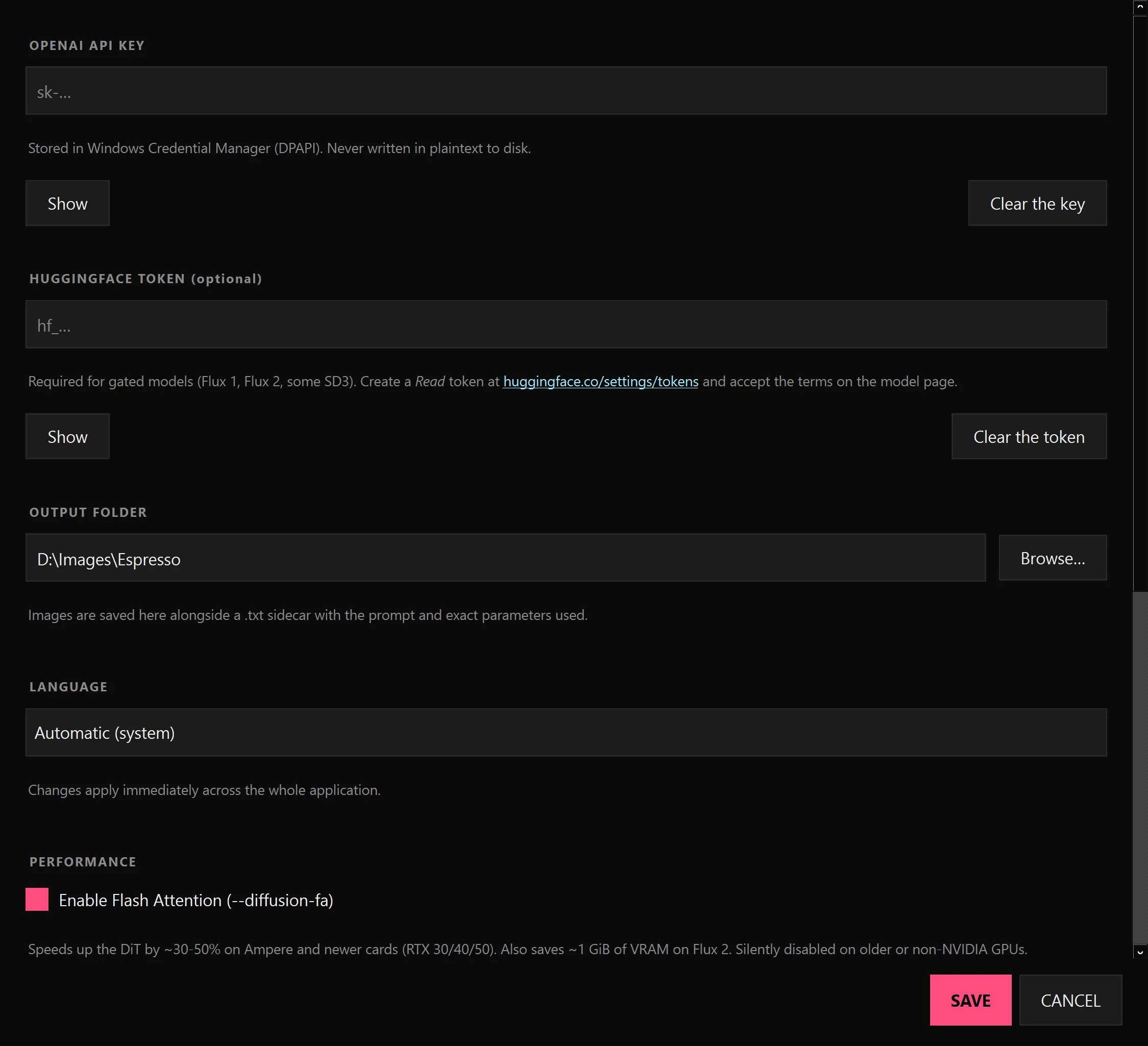Click the OUTPUT FOLDER heading label

[88, 512]
